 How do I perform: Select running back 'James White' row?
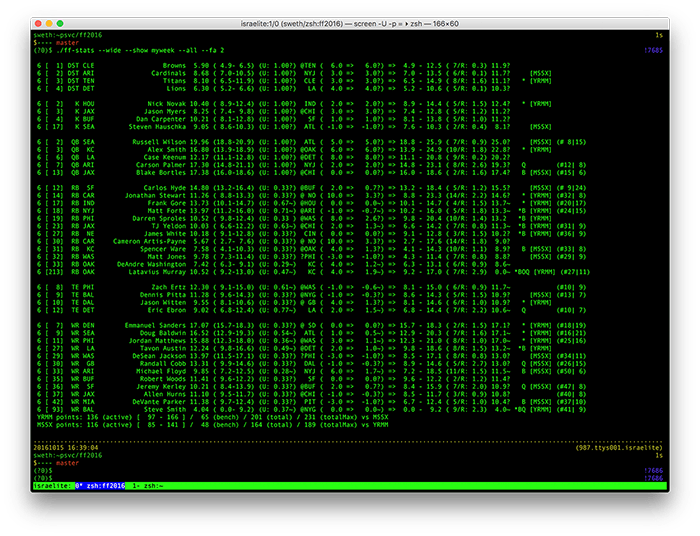coord(312,233)
